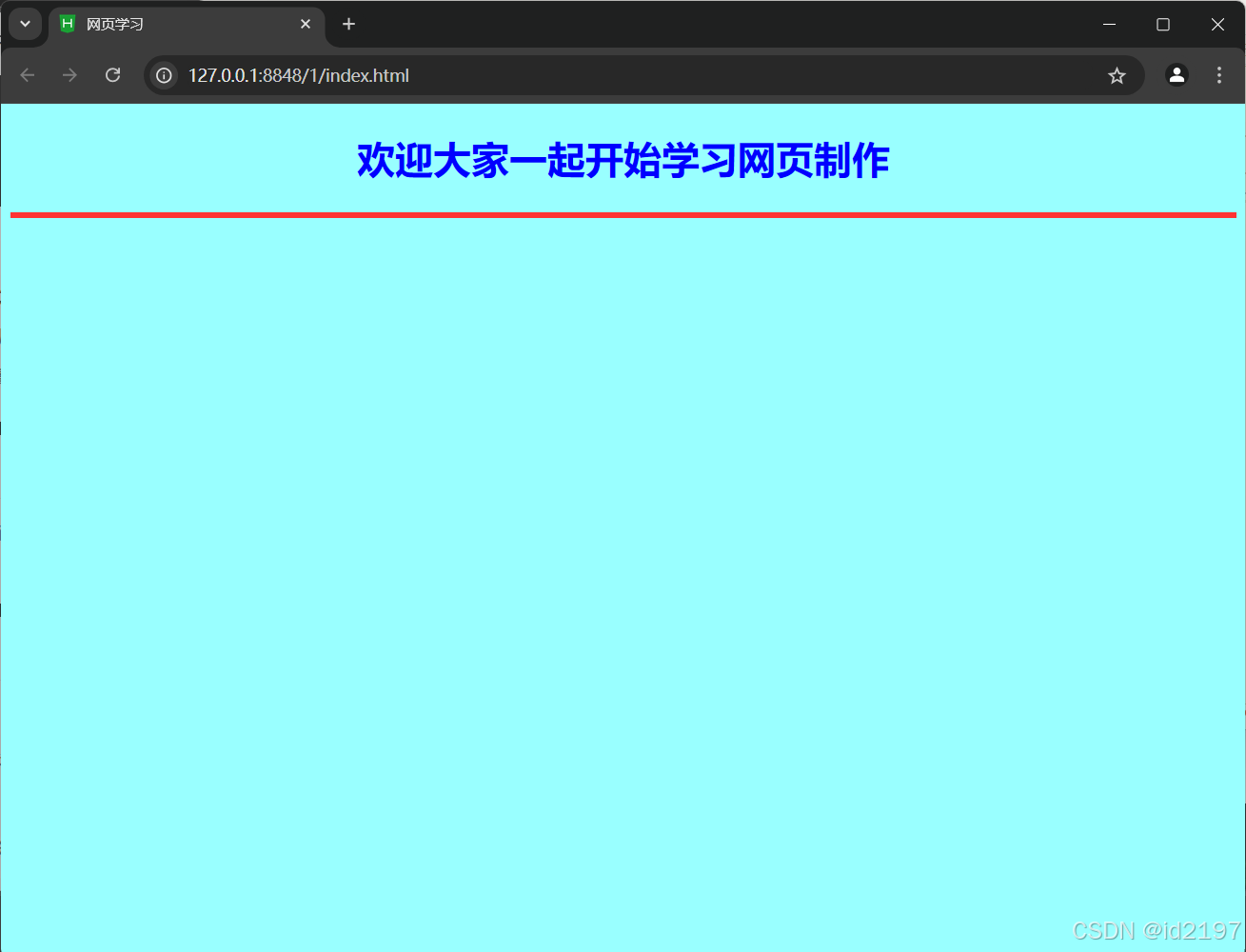Close the 网页学习 tab
Image resolution: width=1246 pixels, height=952 pixels.
click(x=306, y=24)
